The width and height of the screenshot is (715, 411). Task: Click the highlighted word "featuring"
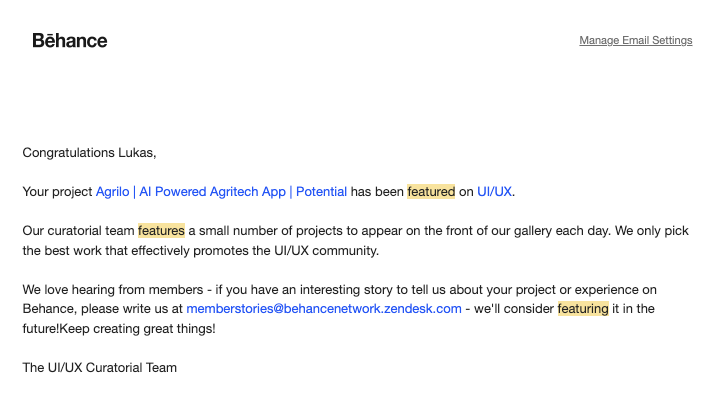point(583,309)
